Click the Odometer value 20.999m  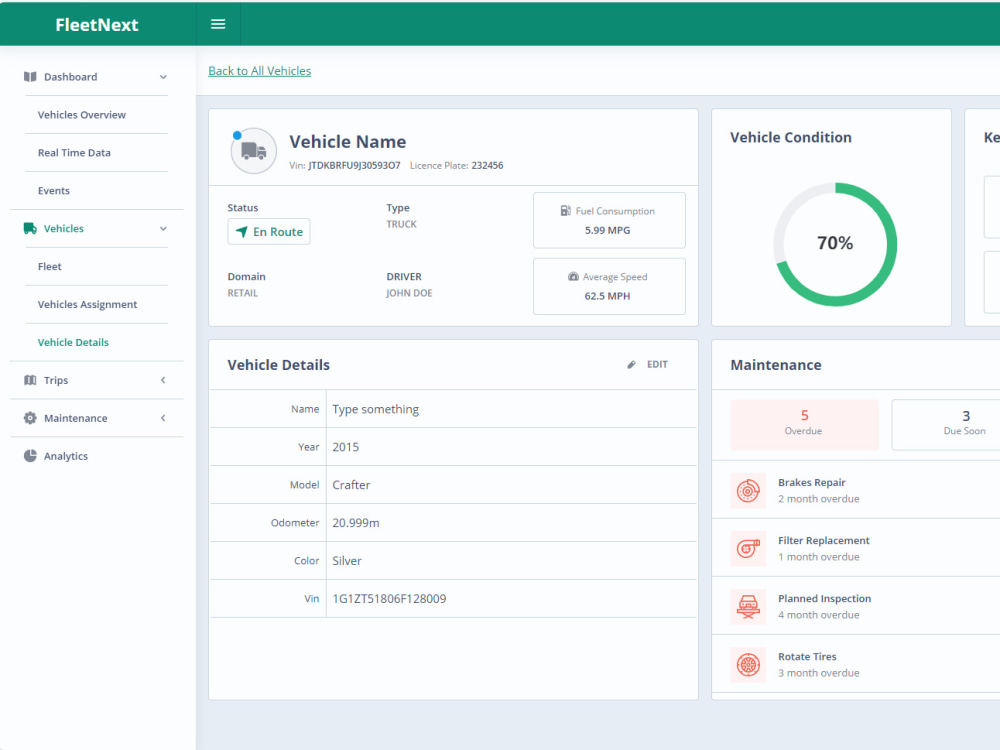356,523
